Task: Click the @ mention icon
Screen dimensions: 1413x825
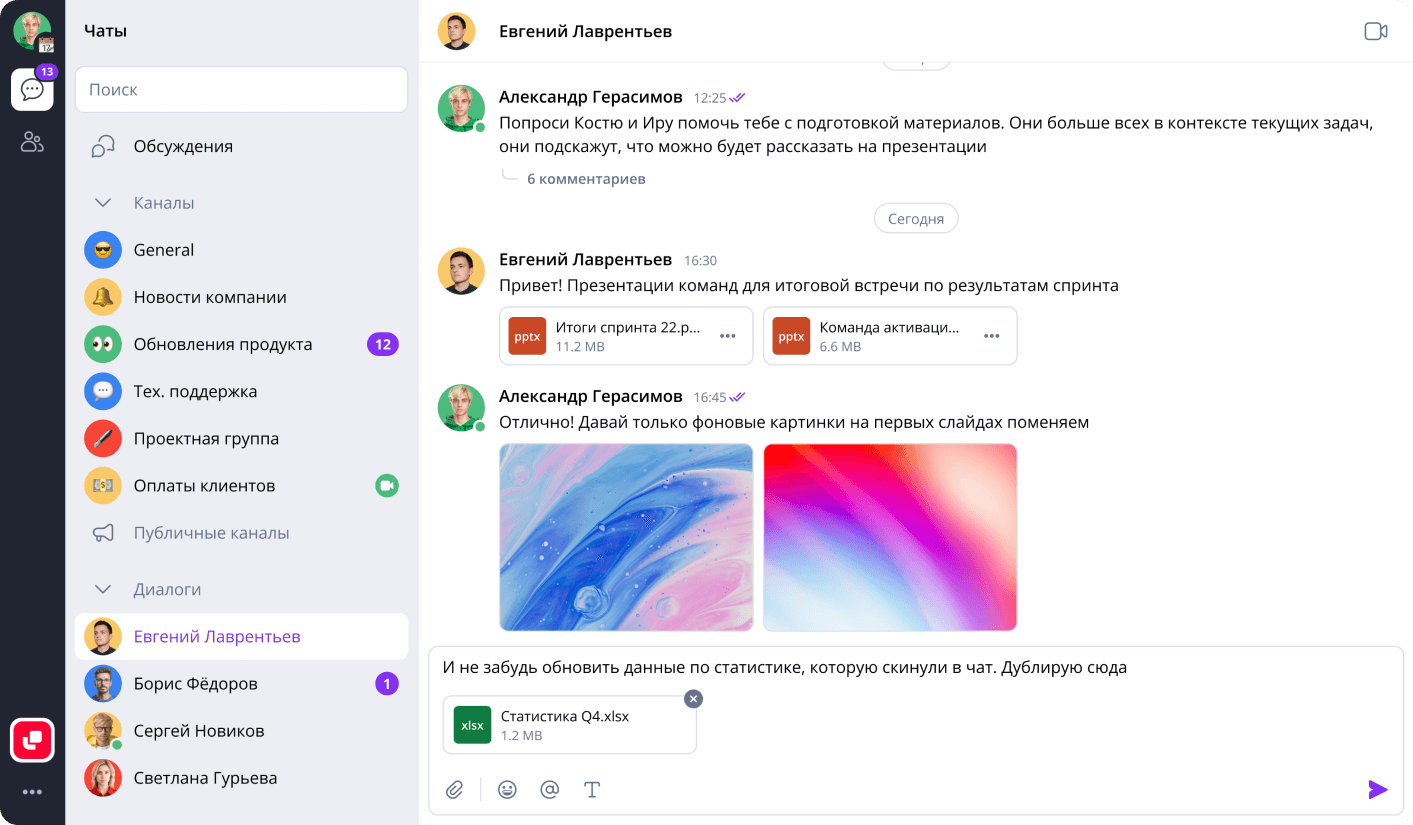Action: pos(549,790)
